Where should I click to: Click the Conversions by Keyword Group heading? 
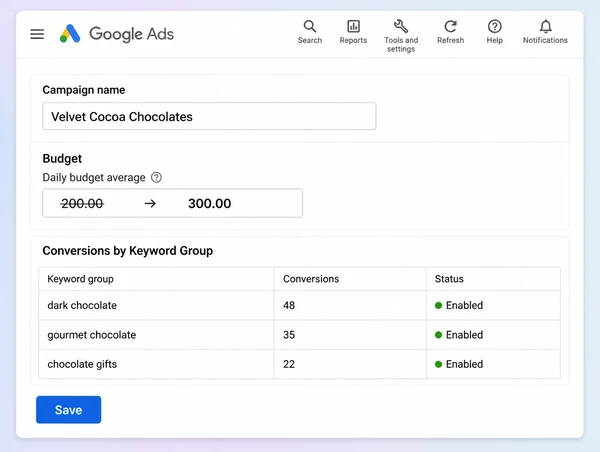pos(127,251)
